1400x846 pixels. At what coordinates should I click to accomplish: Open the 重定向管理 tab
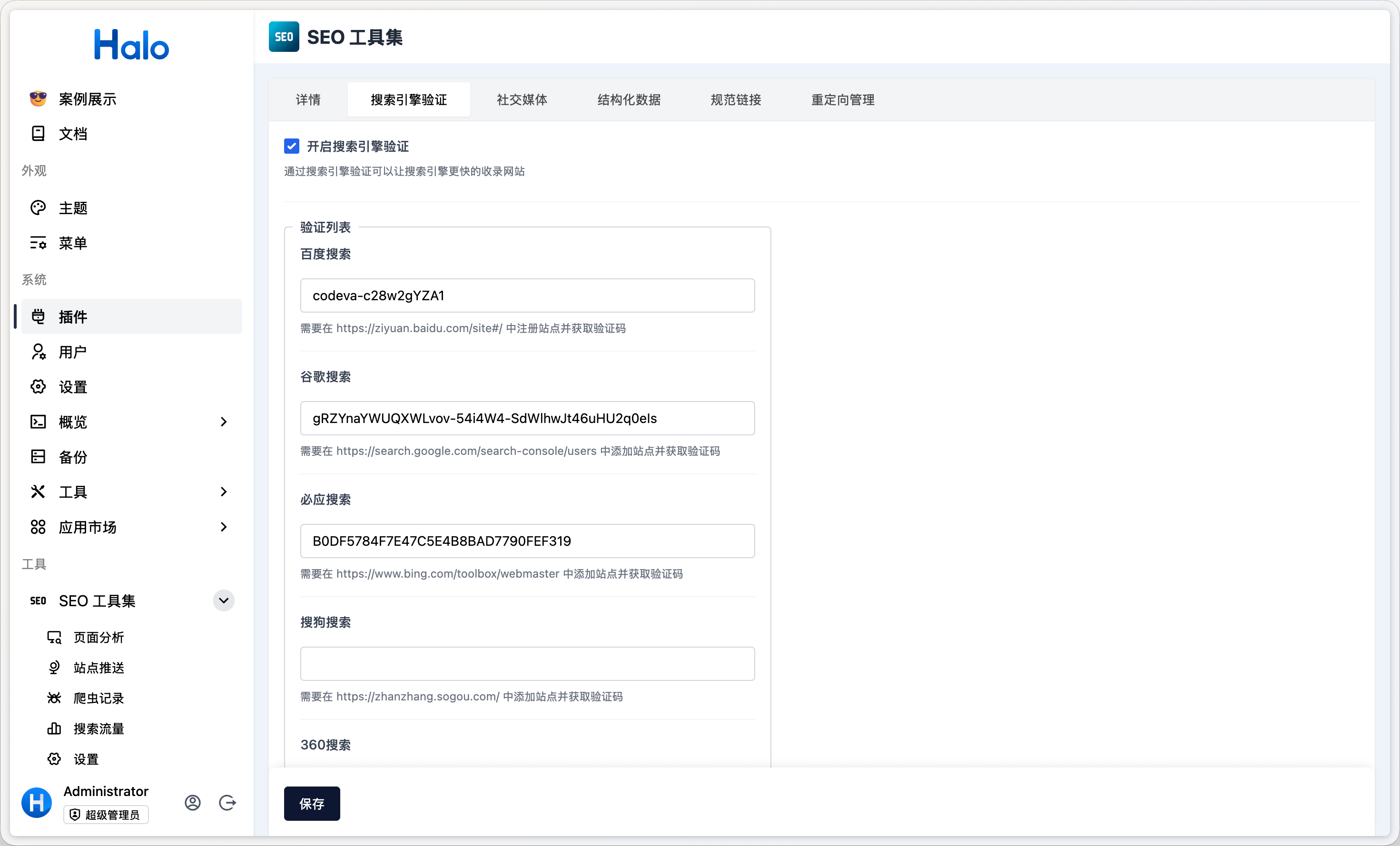tap(843, 100)
